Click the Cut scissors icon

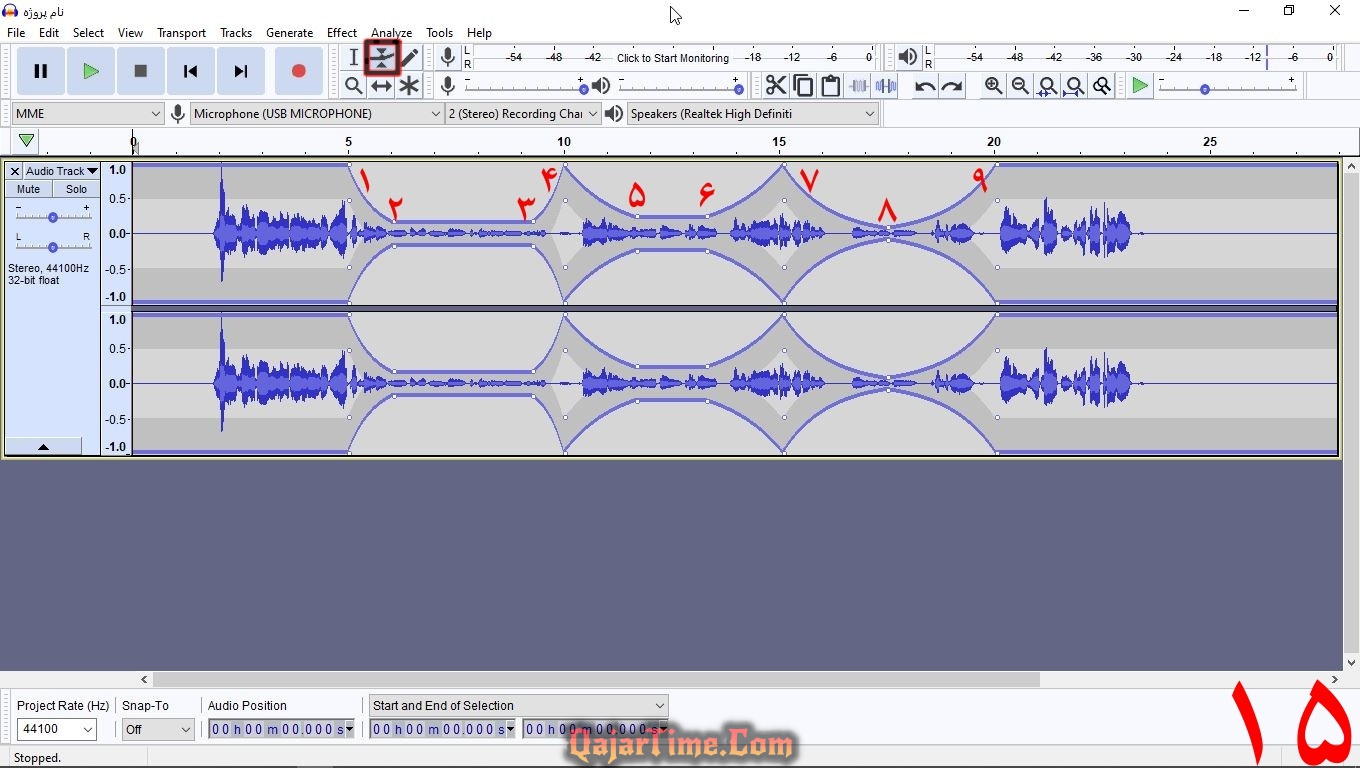click(776, 86)
